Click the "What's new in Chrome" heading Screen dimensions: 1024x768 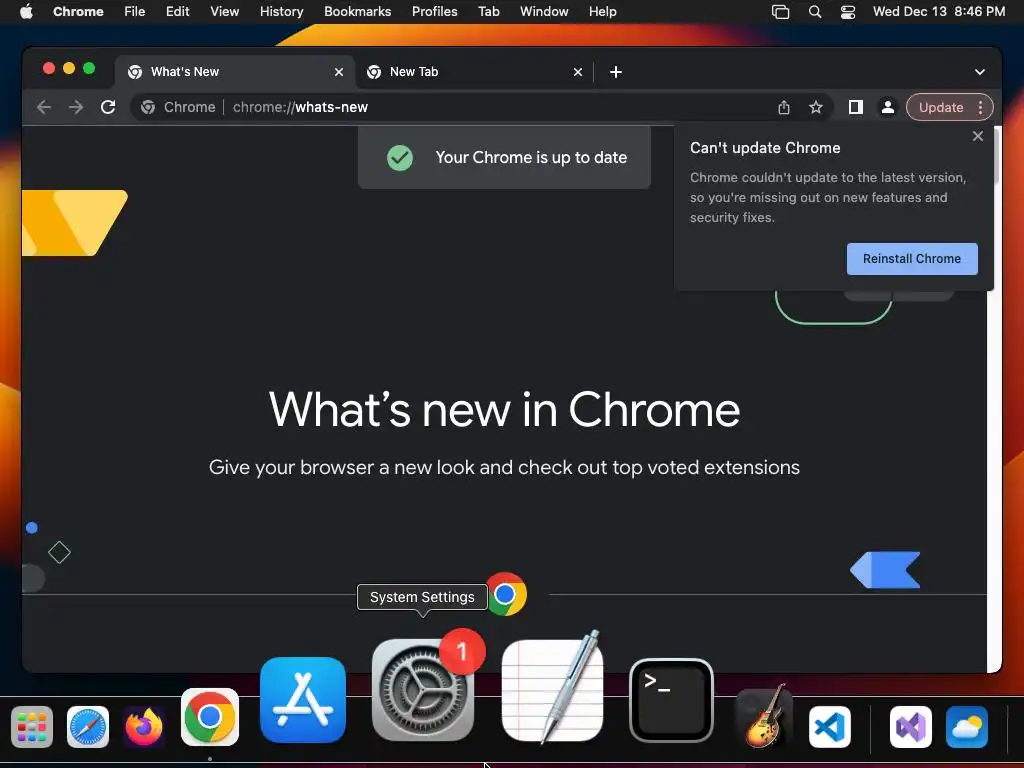(504, 409)
